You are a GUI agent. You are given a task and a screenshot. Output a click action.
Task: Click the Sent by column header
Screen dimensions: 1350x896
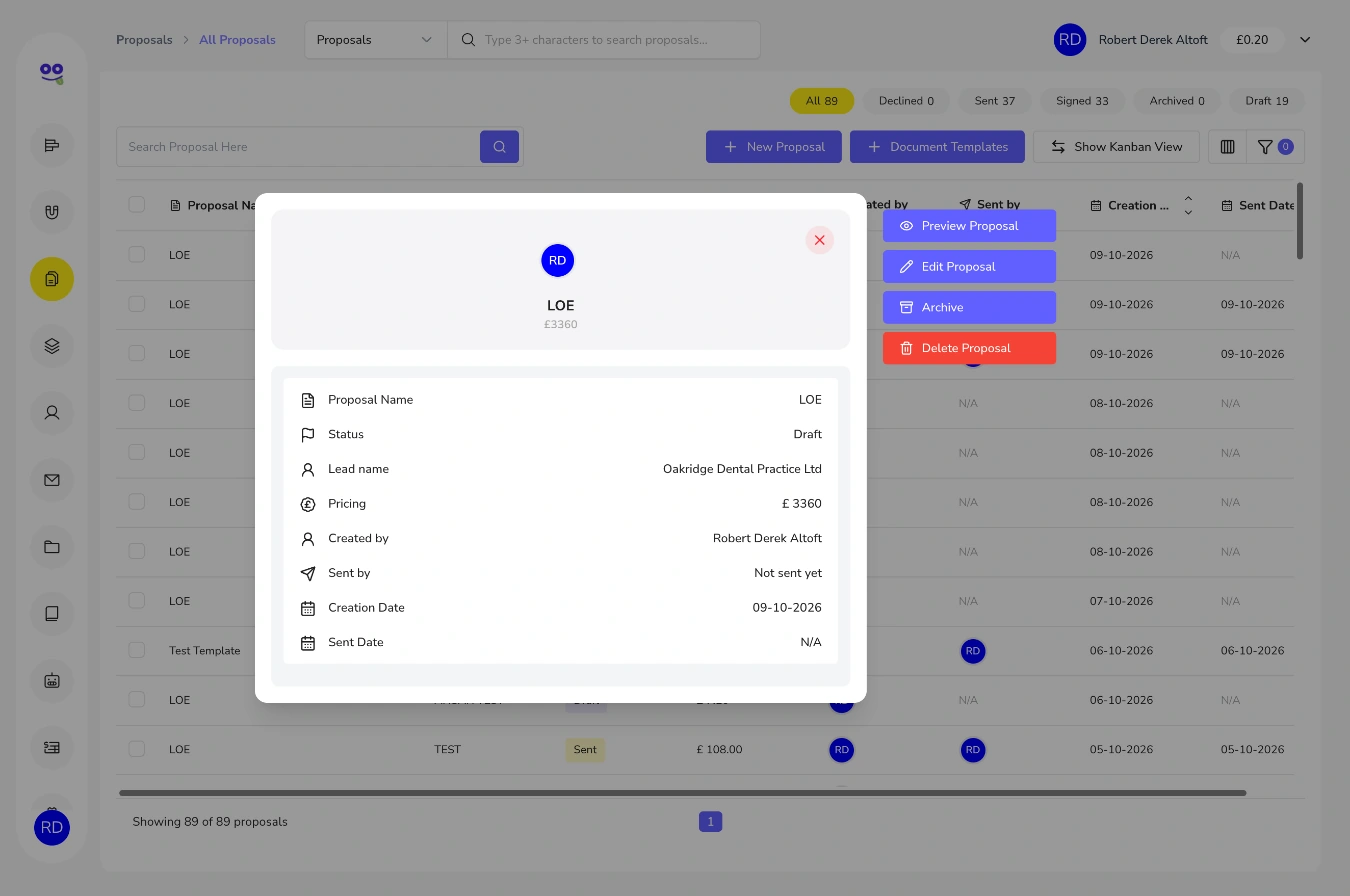(989, 205)
